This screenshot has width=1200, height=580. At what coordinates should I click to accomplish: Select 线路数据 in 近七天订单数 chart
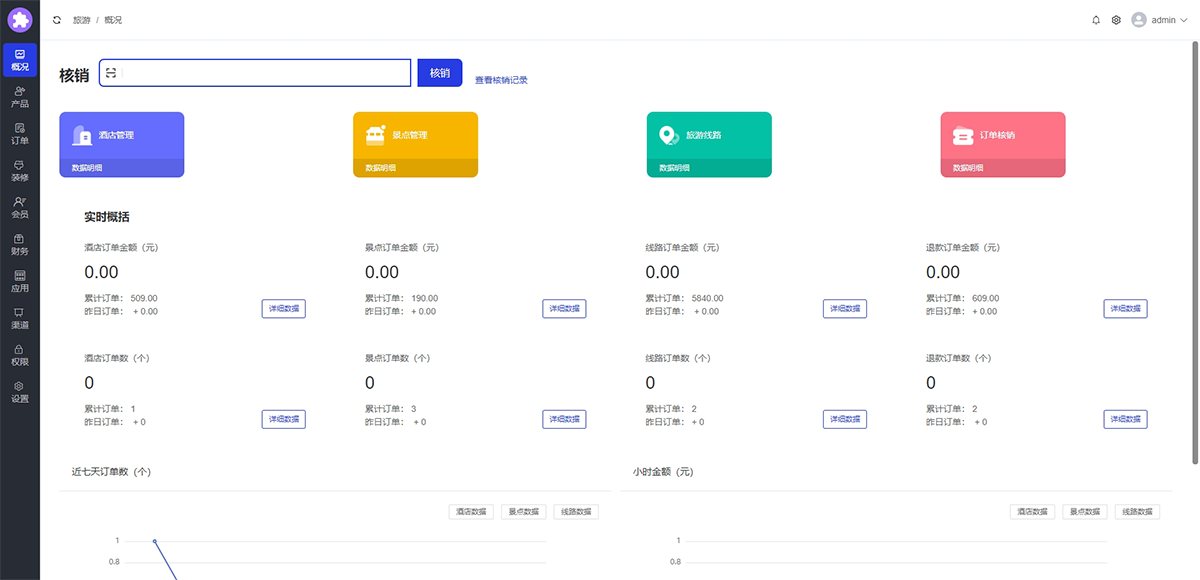point(576,512)
